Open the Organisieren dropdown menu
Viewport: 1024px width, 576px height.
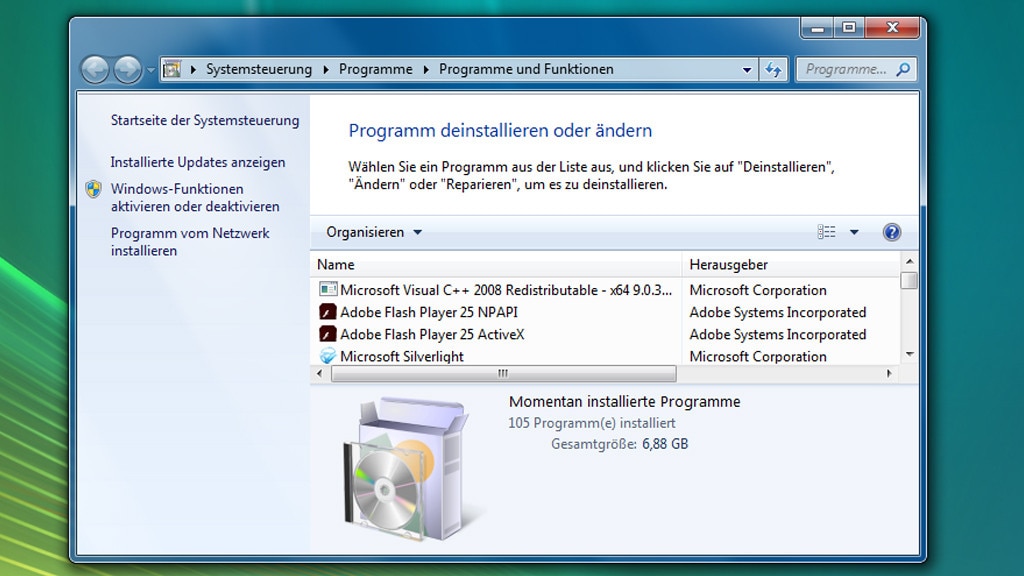(x=374, y=232)
